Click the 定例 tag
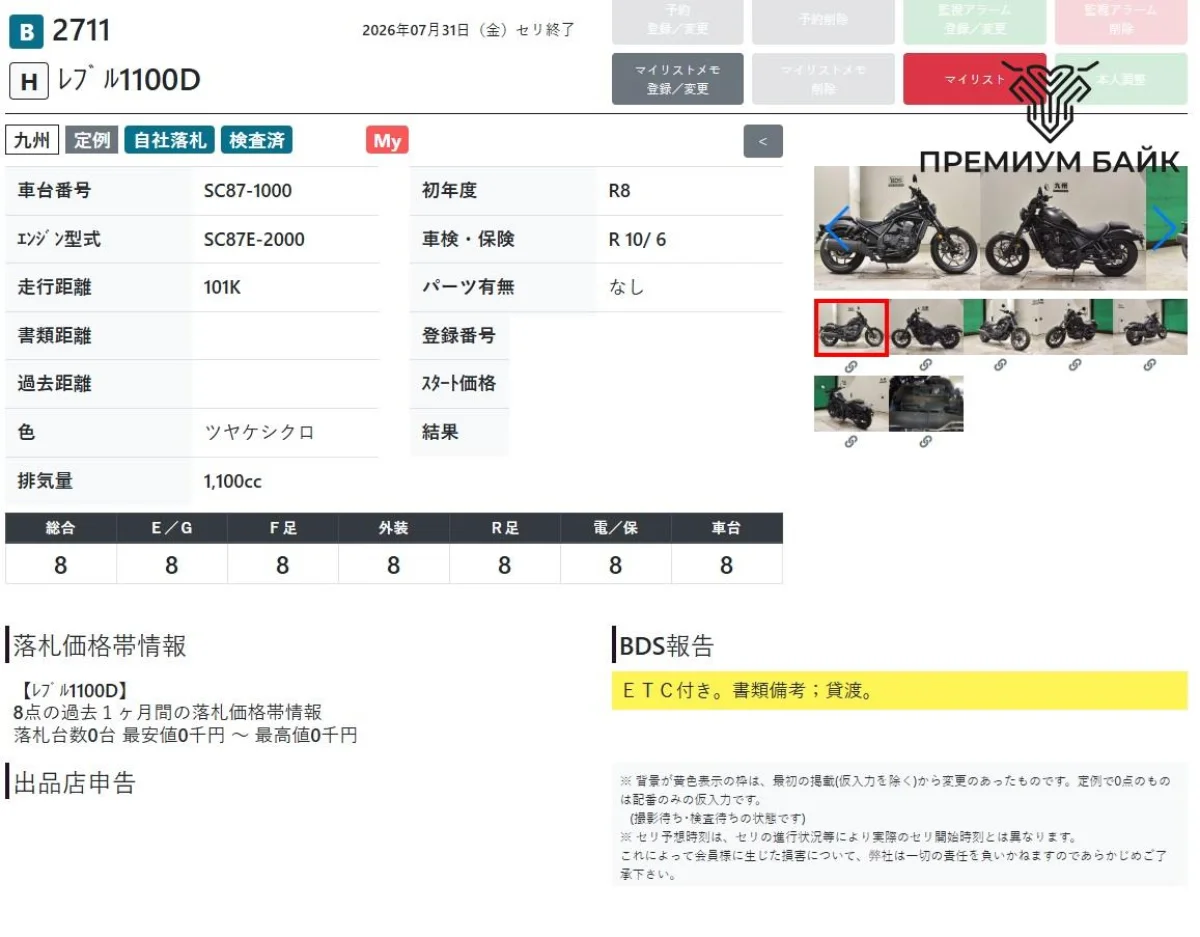The width and height of the screenshot is (1200, 937). click(92, 140)
